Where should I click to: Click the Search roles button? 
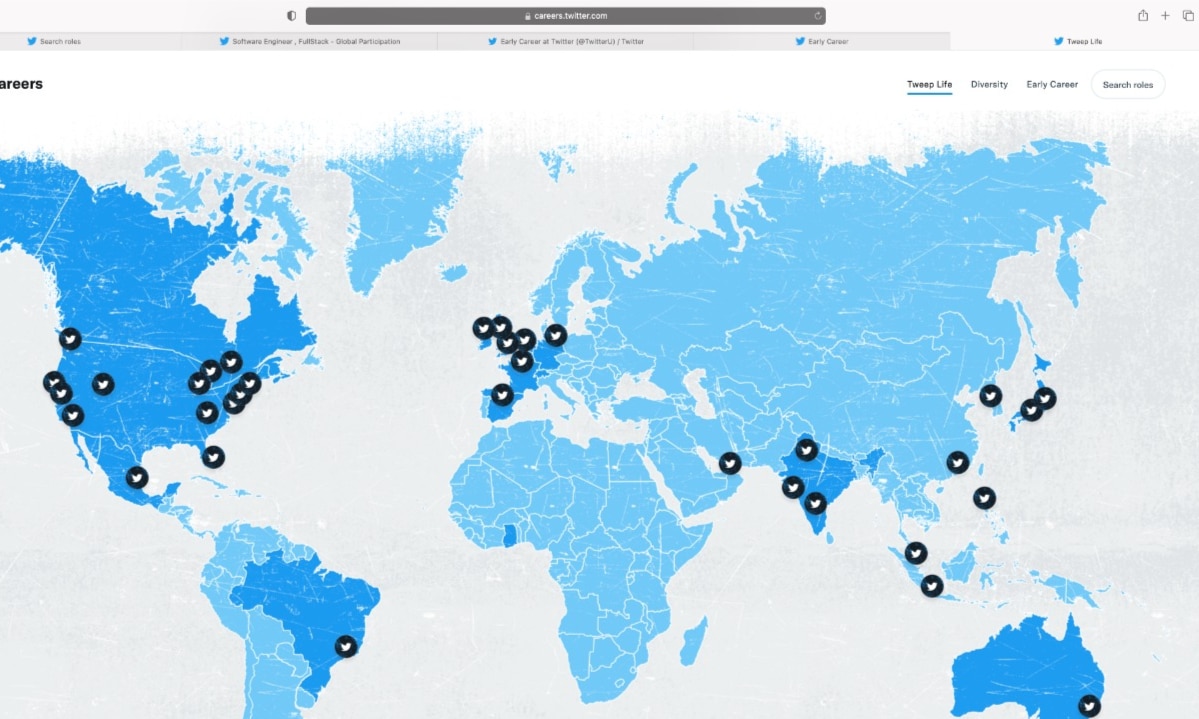pyautogui.click(x=1127, y=85)
